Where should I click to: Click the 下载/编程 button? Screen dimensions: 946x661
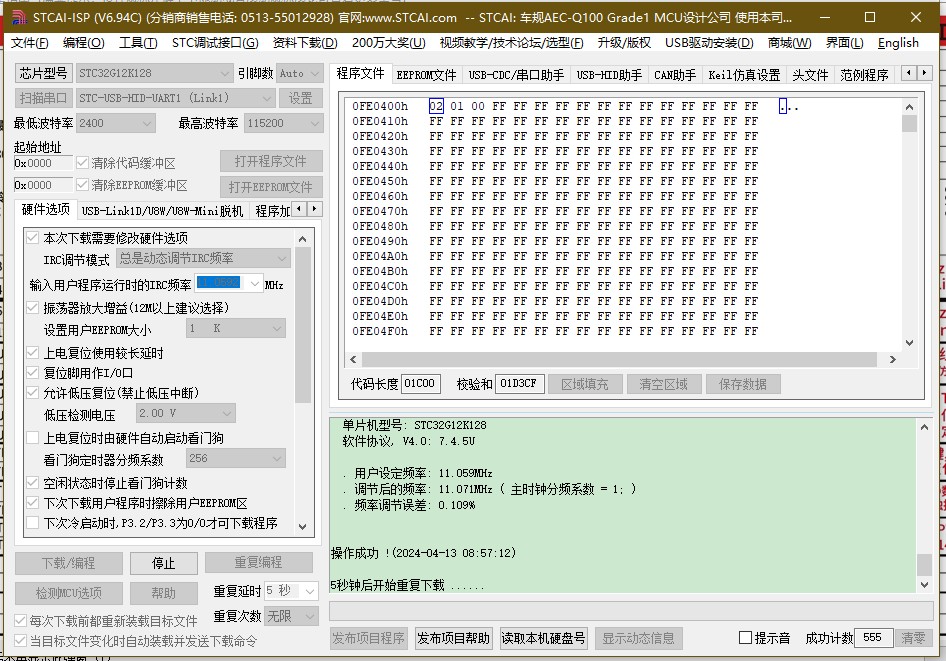[x=68, y=563]
